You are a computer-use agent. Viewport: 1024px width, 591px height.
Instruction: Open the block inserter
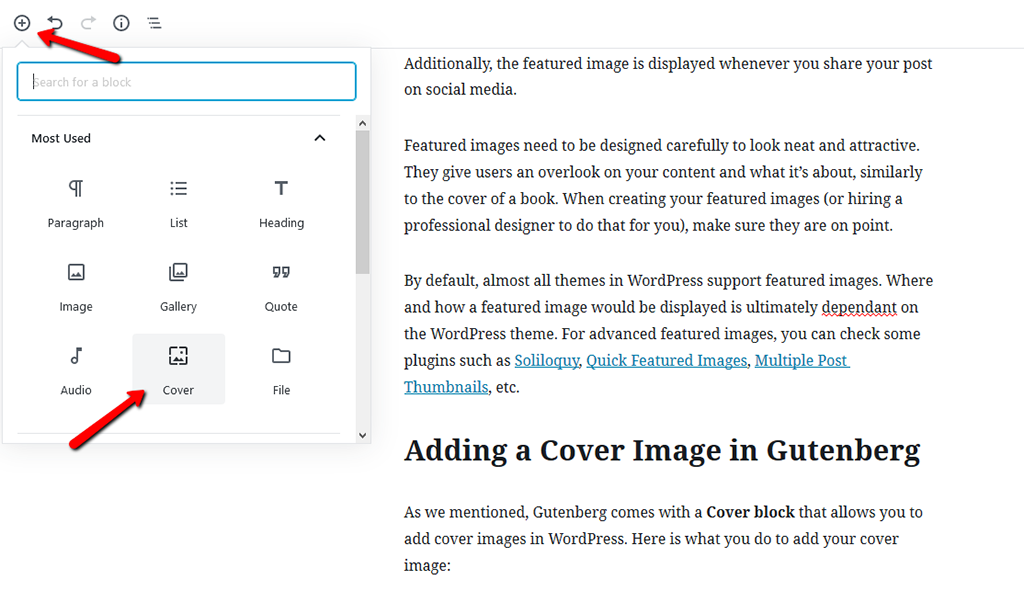coord(21,22)
